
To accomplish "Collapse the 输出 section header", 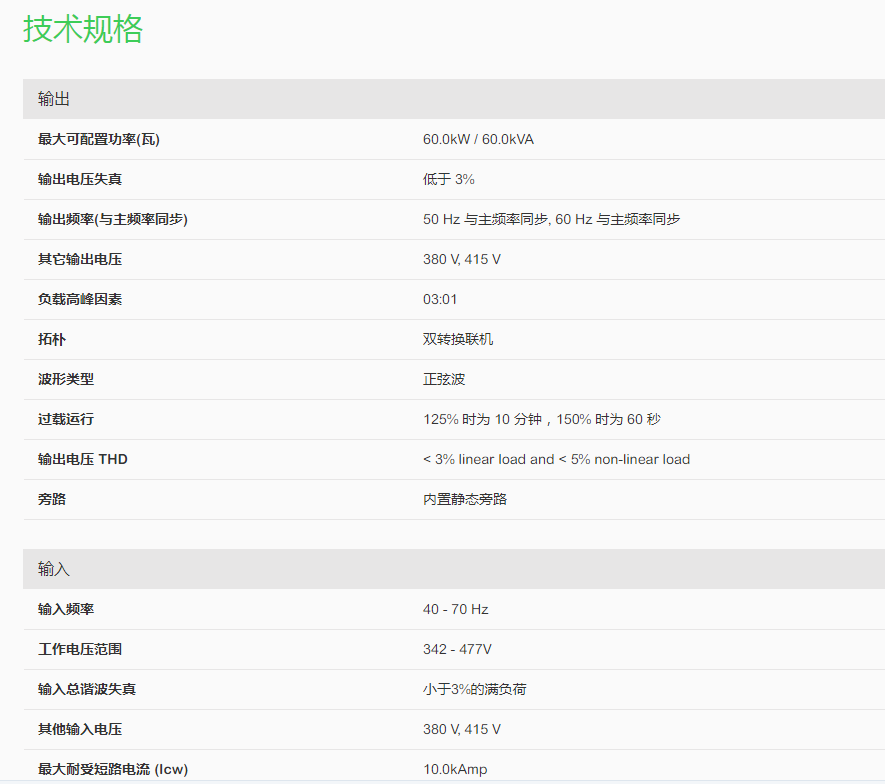I will point(54,99).
